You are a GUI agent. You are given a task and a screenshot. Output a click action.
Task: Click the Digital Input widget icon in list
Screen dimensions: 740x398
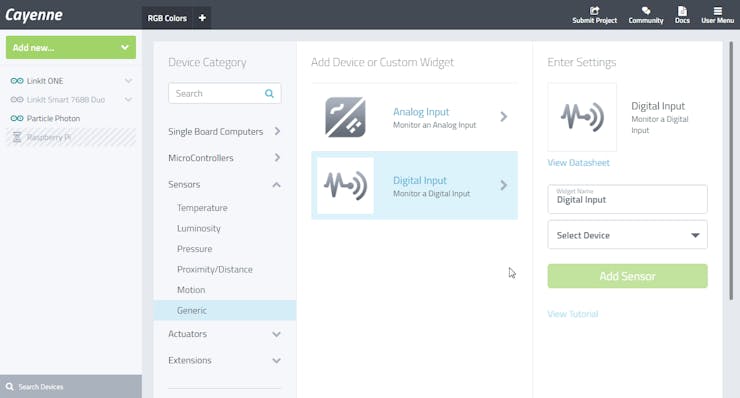point(345,186)
